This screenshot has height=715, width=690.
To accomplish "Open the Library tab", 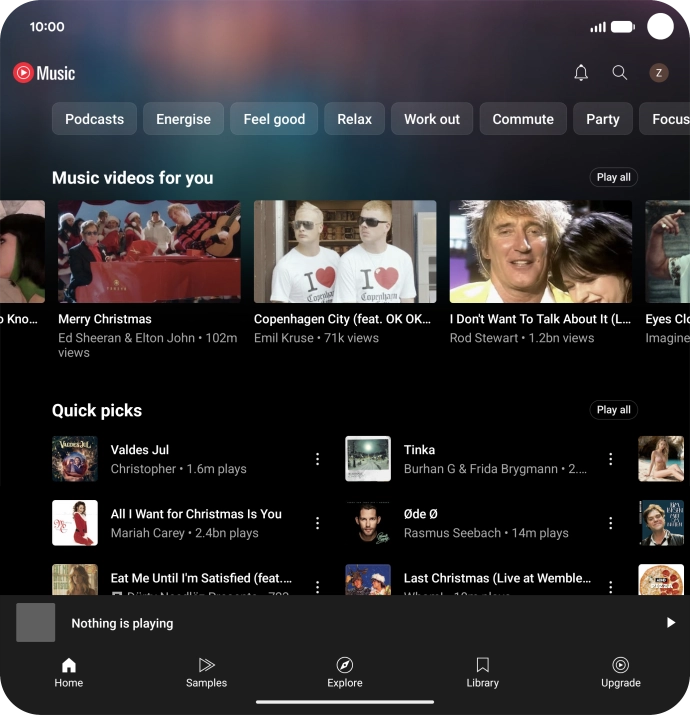I will (x=482, y=673).
